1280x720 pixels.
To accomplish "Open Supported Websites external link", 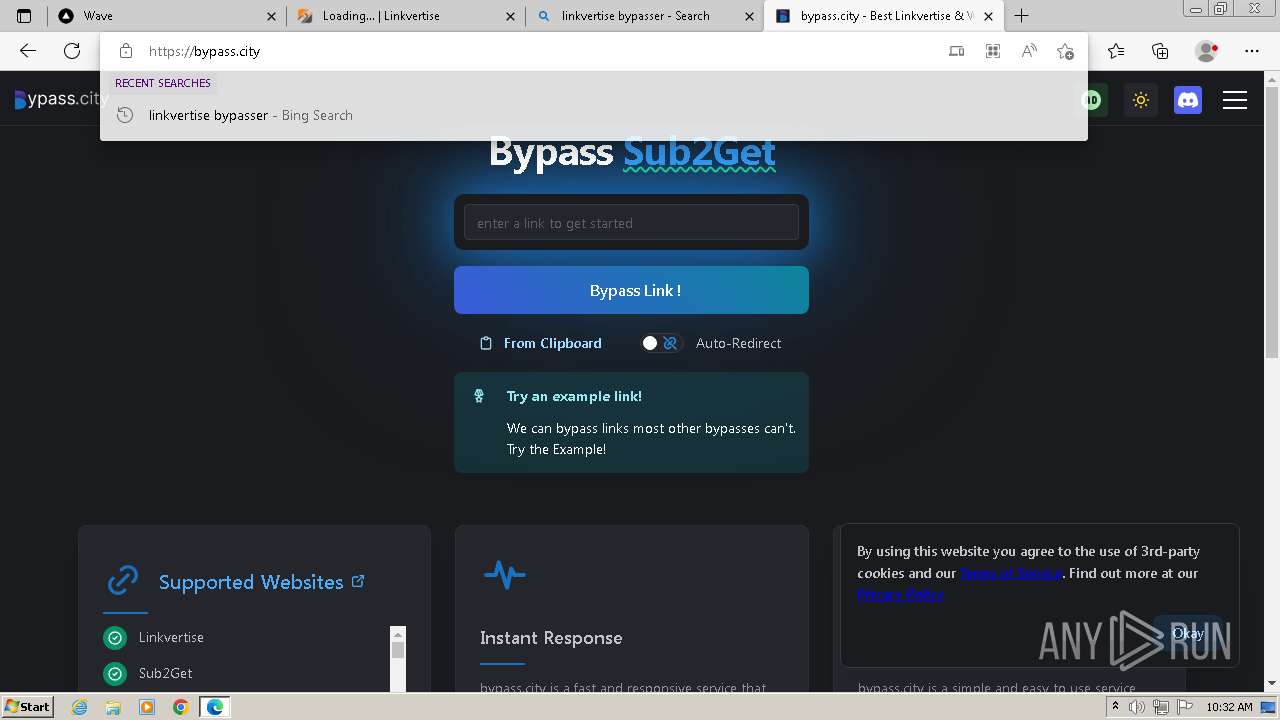I will pyautogui.click(x=358, y=581).
